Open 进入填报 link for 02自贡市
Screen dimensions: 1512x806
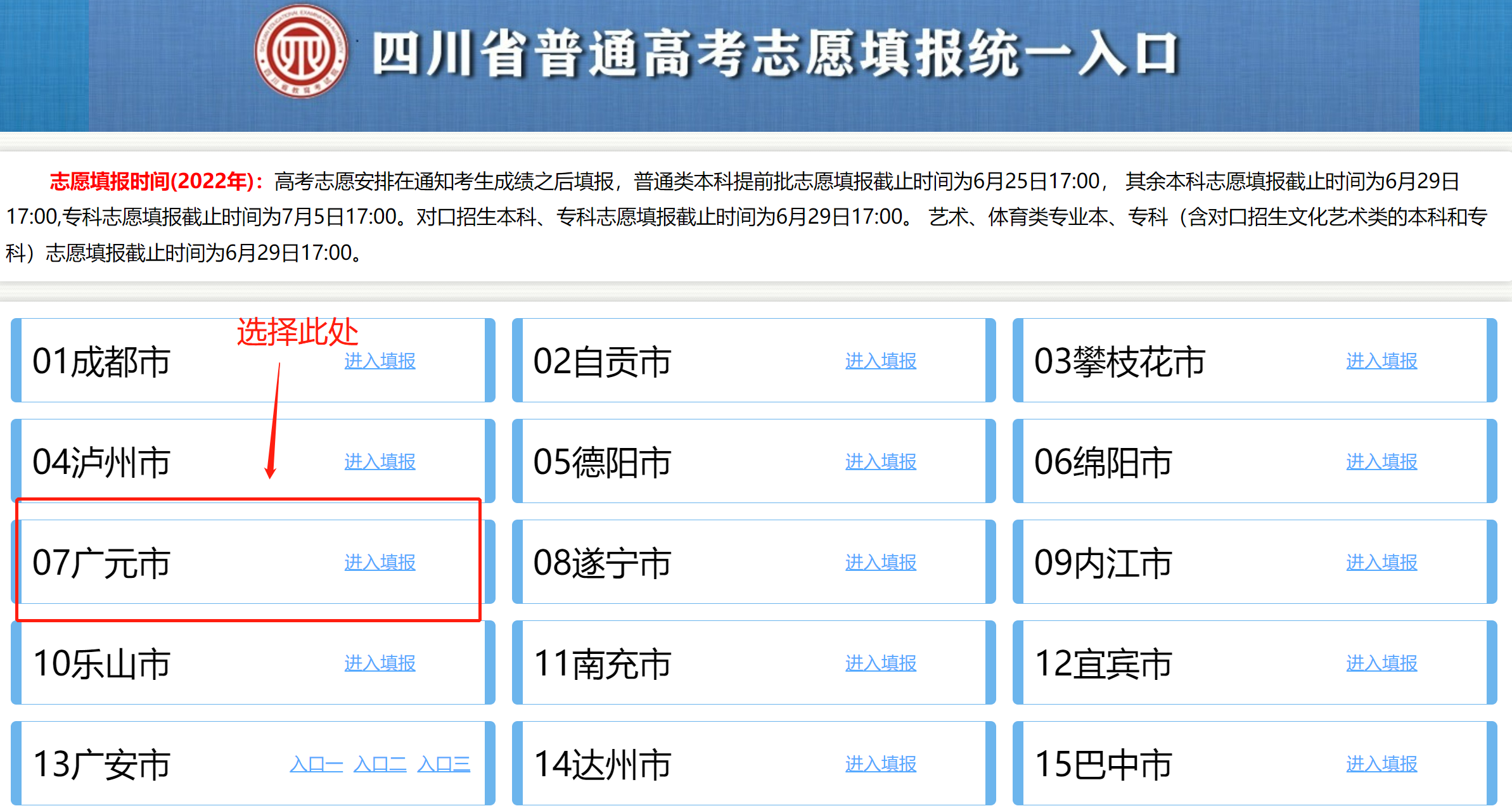(x=880, y=361)
